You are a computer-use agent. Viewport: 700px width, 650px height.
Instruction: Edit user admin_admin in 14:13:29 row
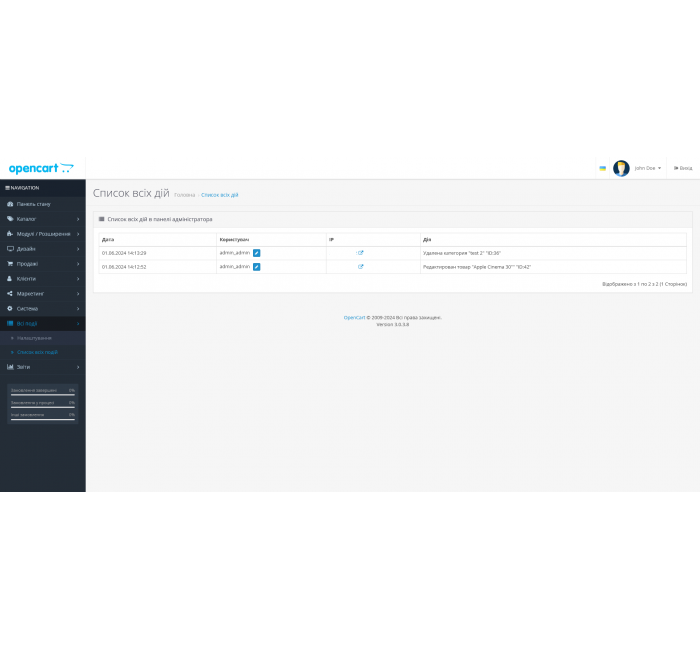pos(257,253)
